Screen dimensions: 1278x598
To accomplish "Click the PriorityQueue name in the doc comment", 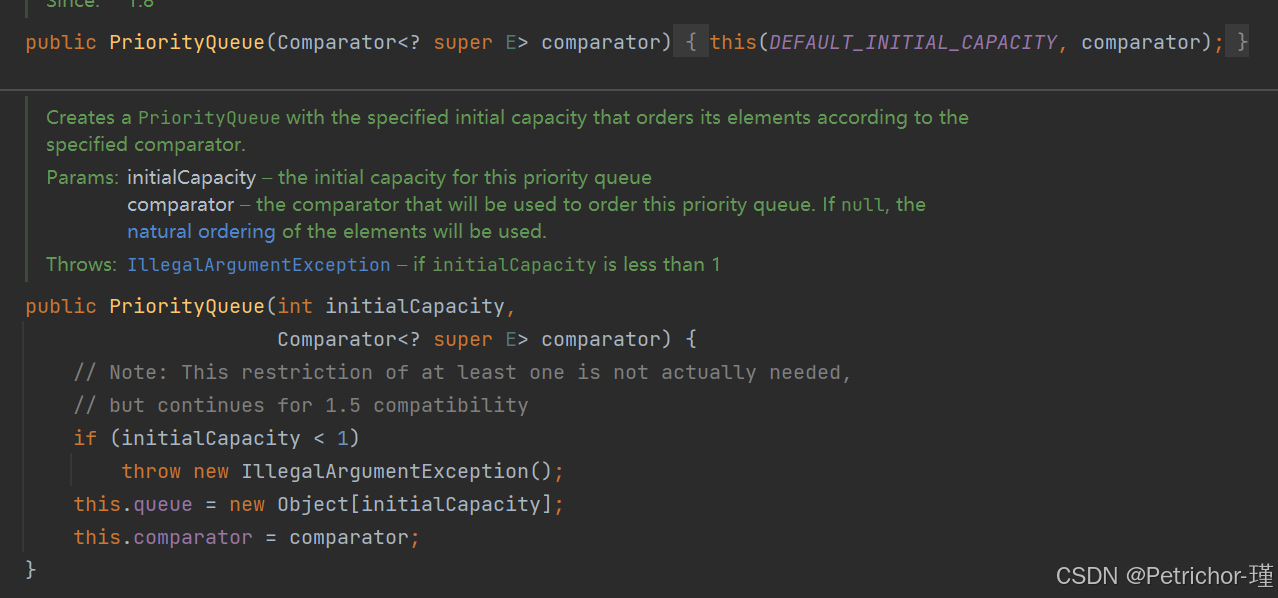I will pos(209,117).
